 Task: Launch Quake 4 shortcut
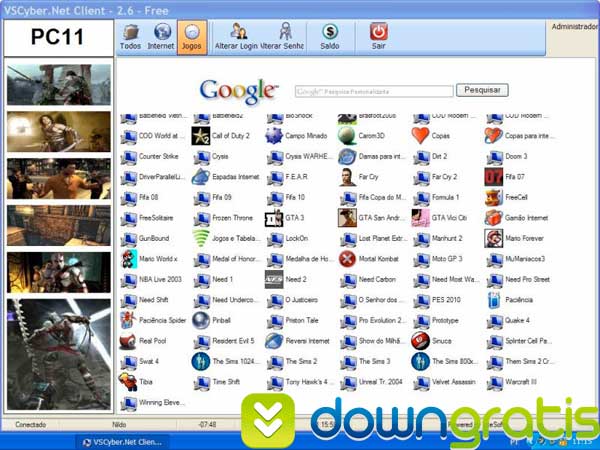(509, 321)
